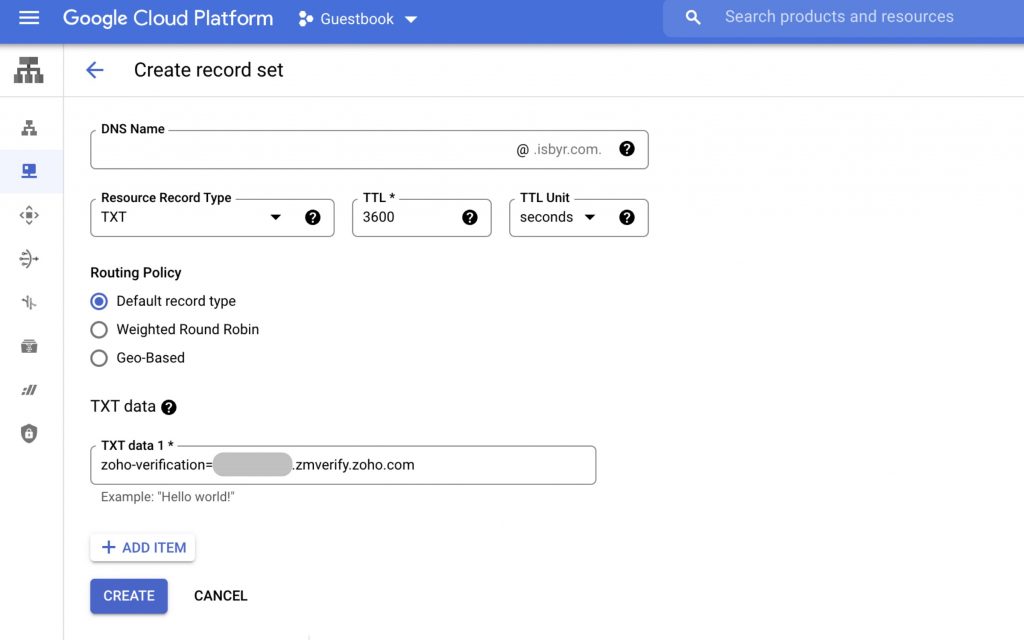Open the Guestbook project selector dropdown
The width and height of the screenshot is (1024, 640).
tap(357, 19)
